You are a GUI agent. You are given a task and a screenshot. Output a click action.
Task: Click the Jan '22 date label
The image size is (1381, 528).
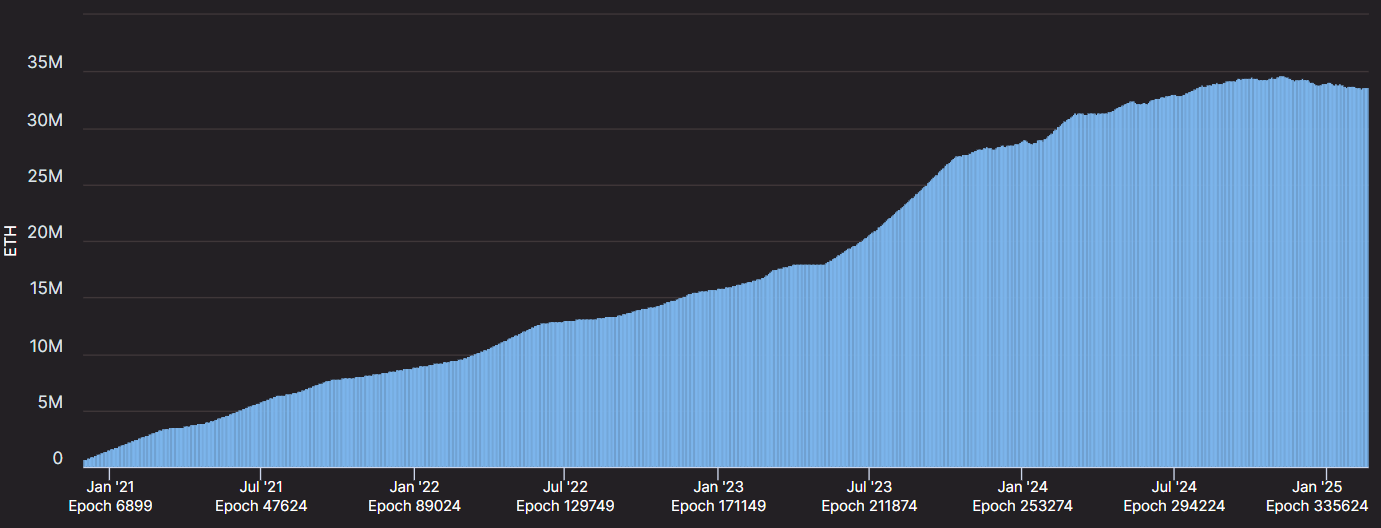click(414, 486)
